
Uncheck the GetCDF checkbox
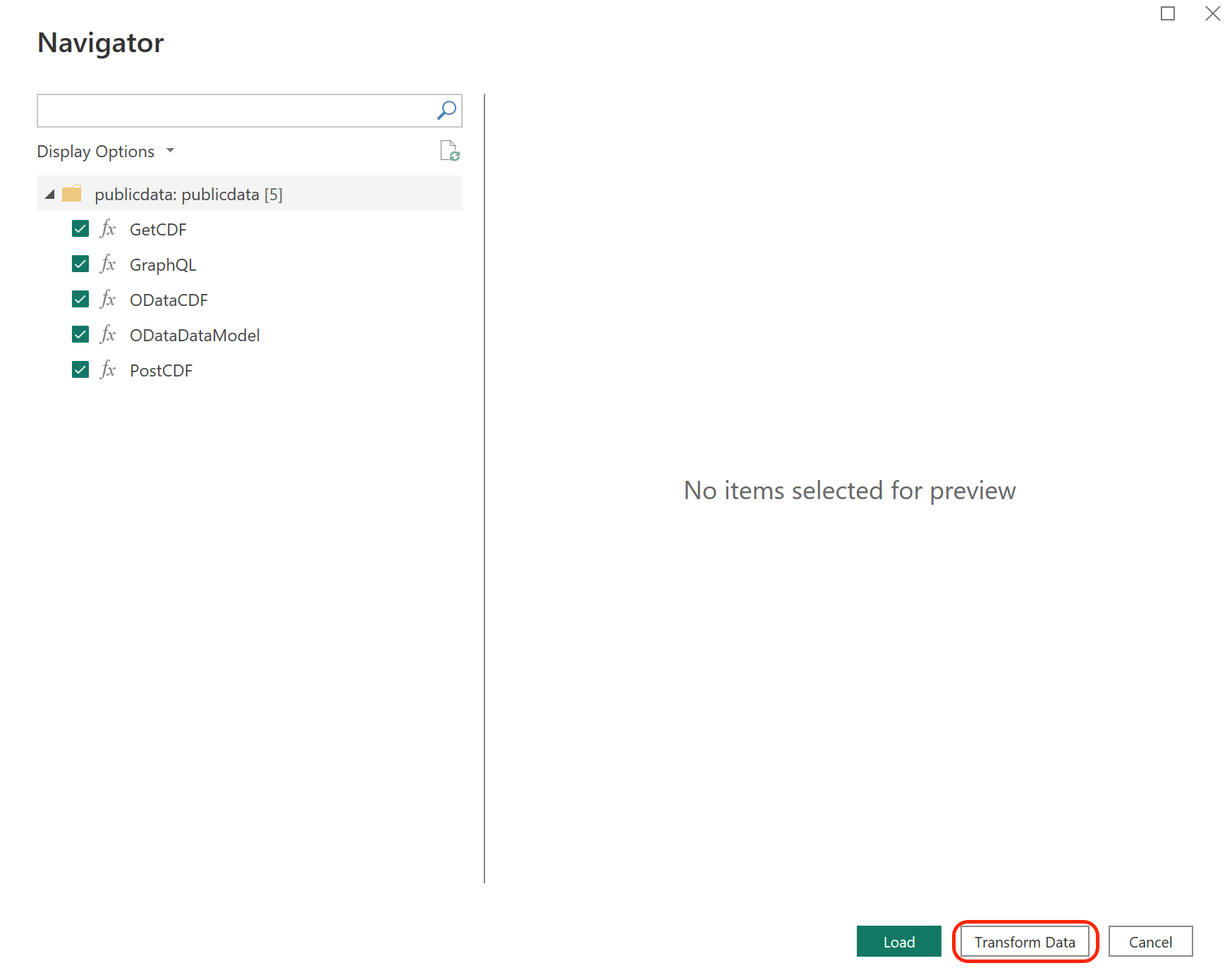[80, 229]
